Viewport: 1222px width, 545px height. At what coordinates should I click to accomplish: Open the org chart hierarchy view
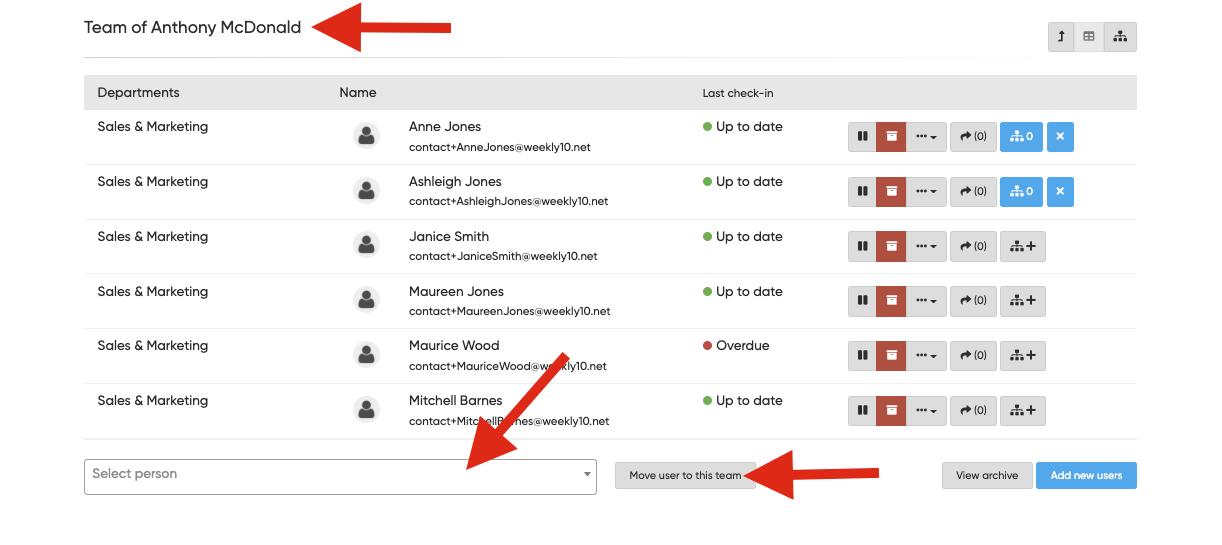pos(1120,37)
